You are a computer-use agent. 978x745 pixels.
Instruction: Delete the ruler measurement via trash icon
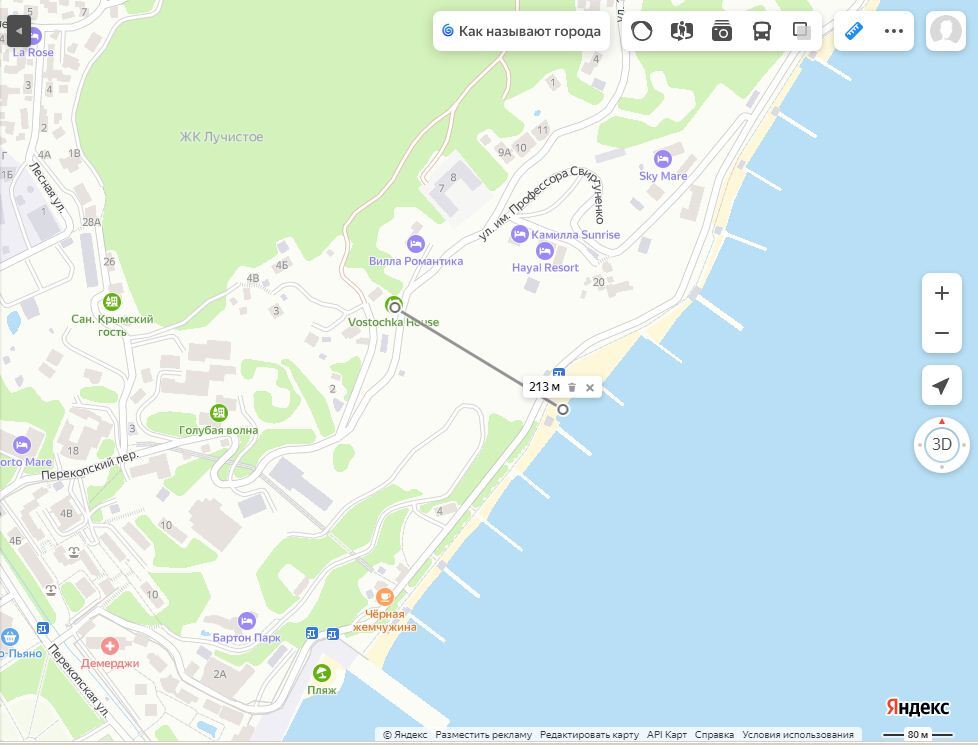pyautogui.click(x=572, y=387)
